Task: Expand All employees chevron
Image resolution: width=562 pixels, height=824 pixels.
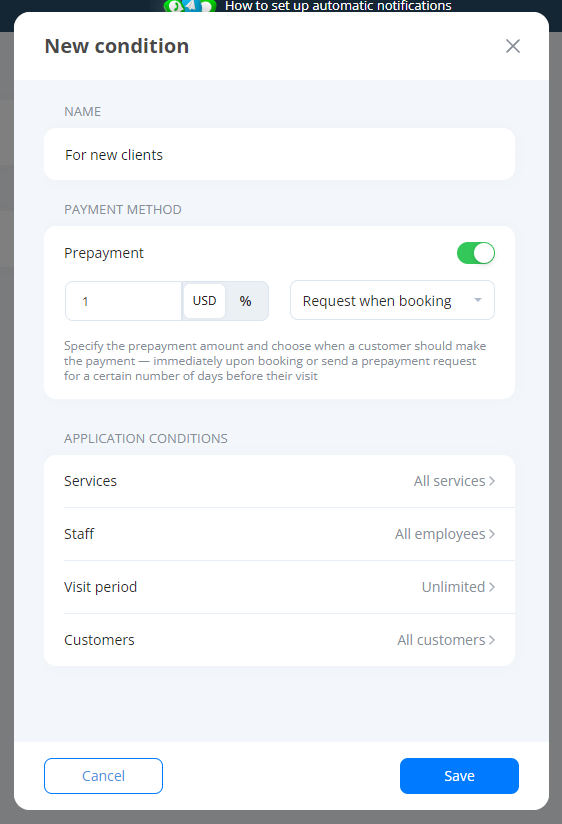Action: pyautogui.click(x=492, y=534)
